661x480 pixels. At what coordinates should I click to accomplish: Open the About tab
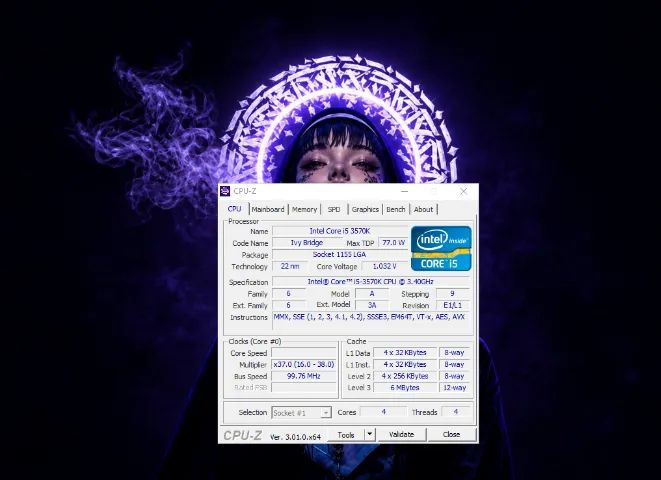tap(423, 209)
